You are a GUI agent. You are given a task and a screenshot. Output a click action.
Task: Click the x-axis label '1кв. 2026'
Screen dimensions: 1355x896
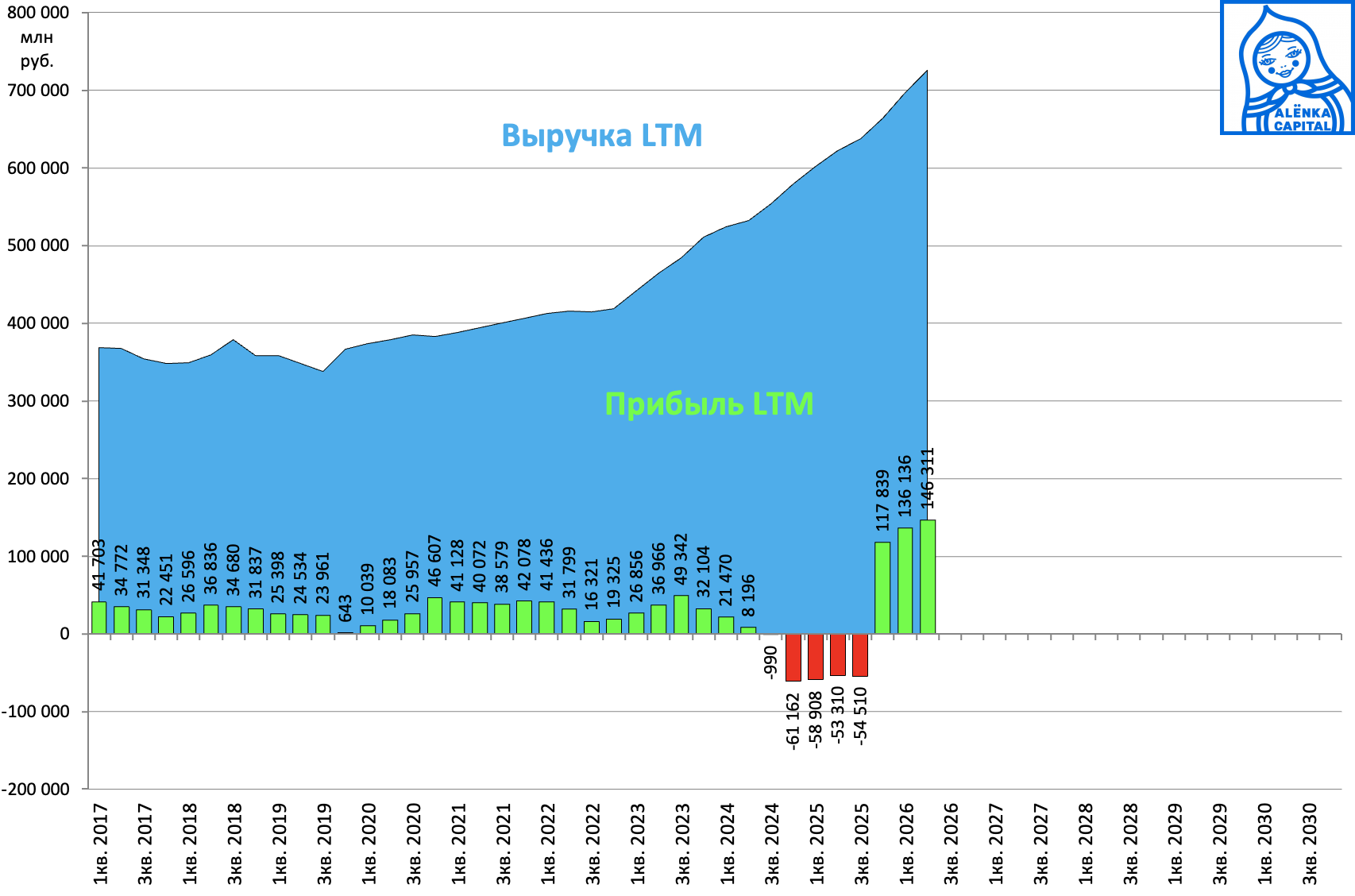[906, 844]
